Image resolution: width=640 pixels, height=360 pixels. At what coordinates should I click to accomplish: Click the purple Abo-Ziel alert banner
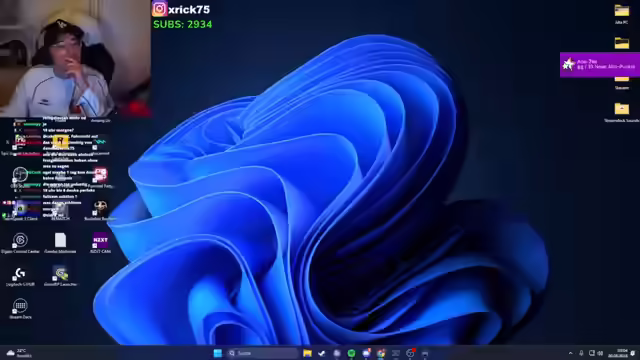[600, 64]
